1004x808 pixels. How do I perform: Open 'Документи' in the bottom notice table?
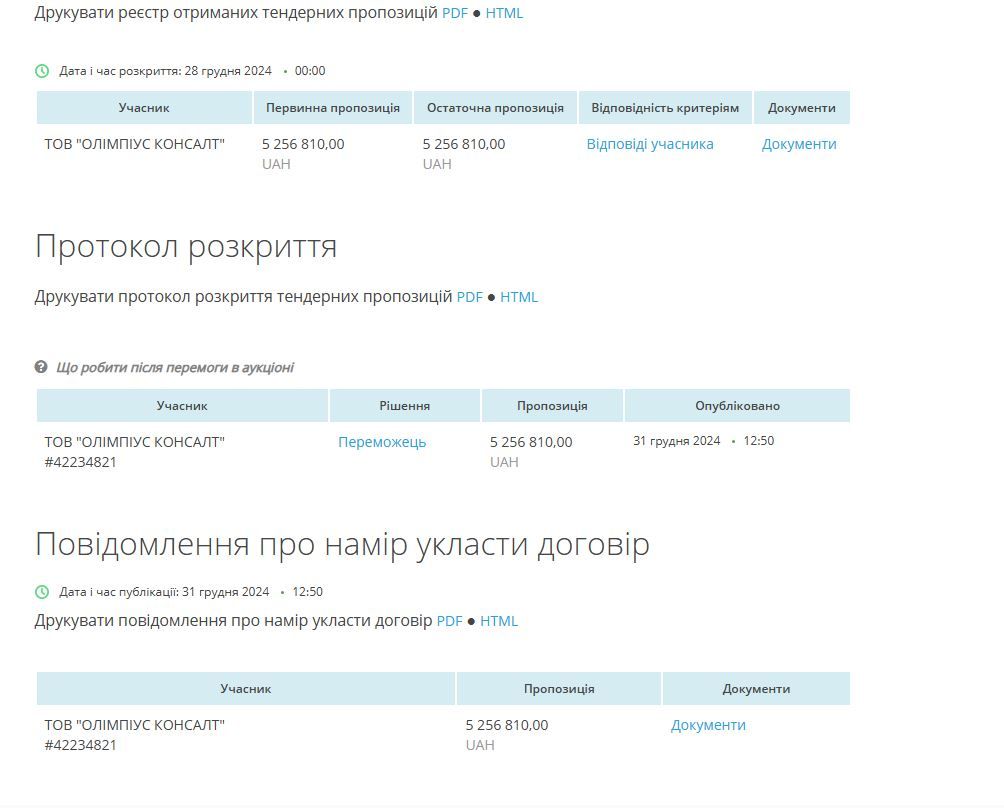point(706,725)
